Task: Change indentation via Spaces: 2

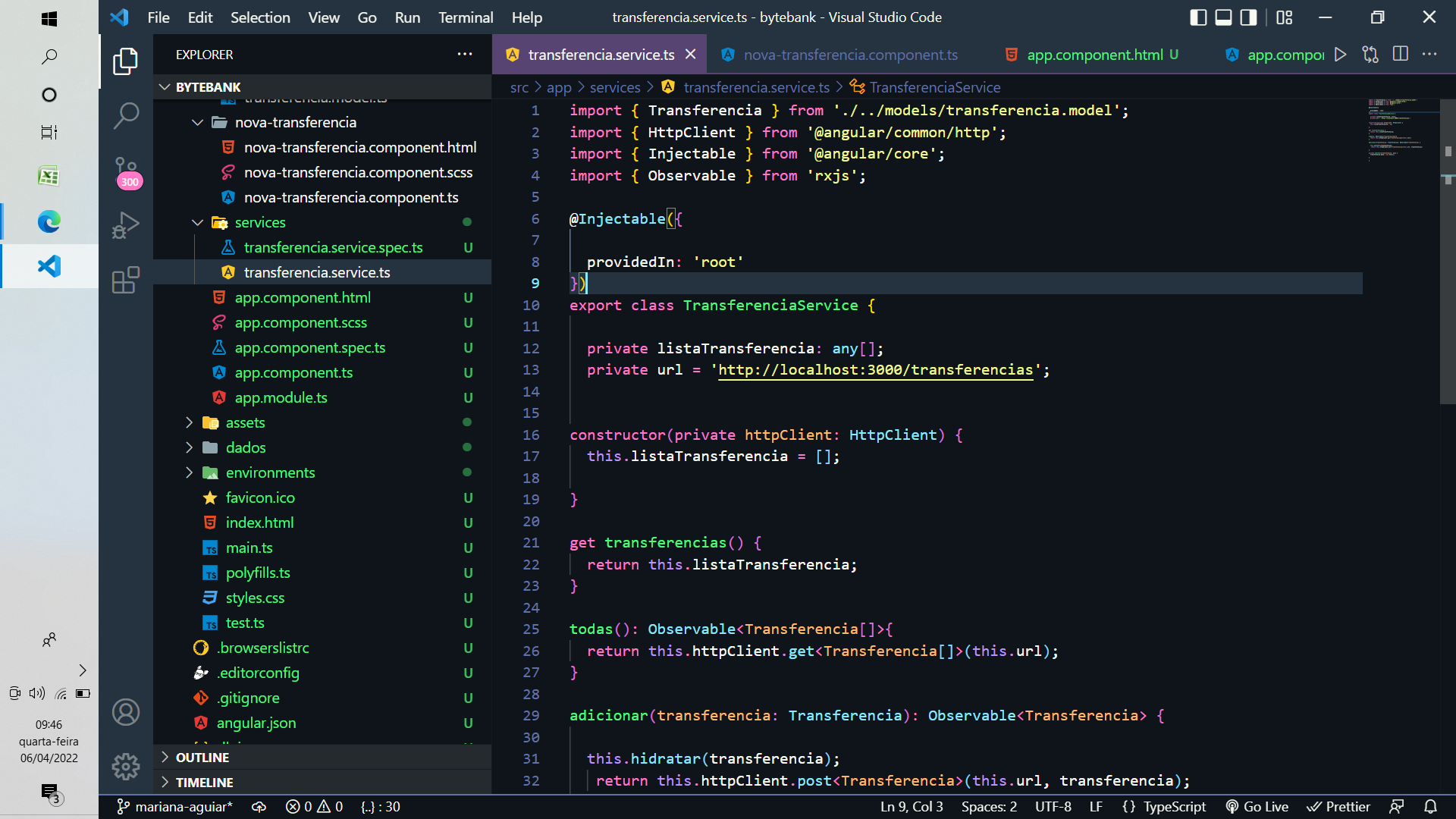Action: (x=989, y=807)
